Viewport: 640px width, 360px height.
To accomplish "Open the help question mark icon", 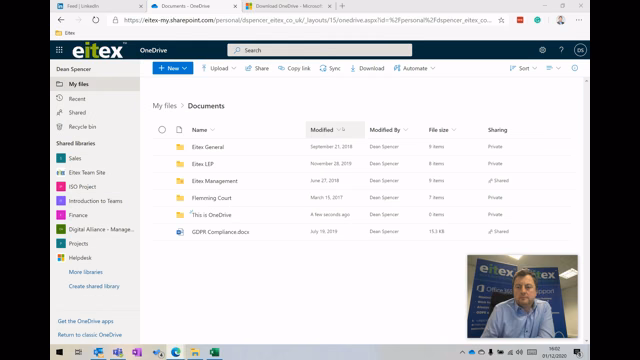I will pos(561,50).
